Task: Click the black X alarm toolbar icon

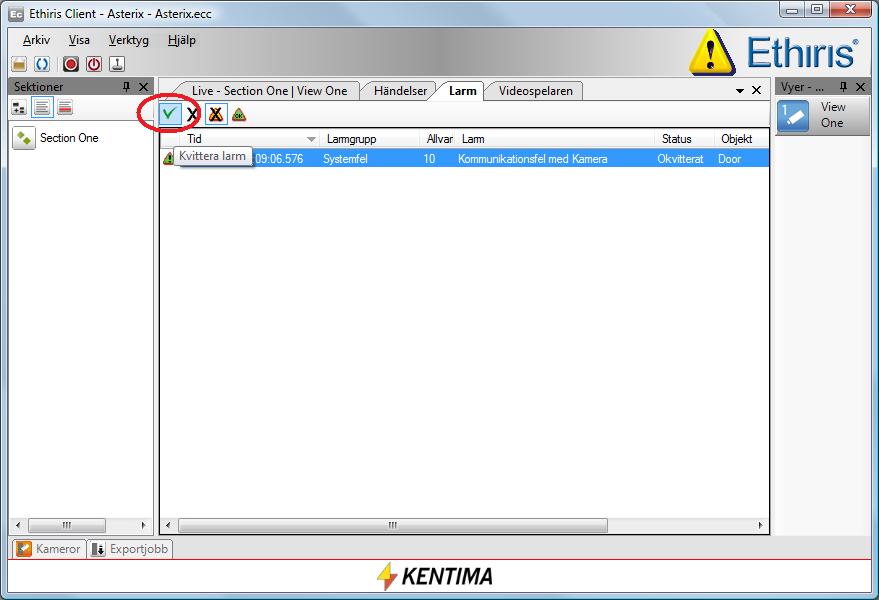Action: (192, 114)
